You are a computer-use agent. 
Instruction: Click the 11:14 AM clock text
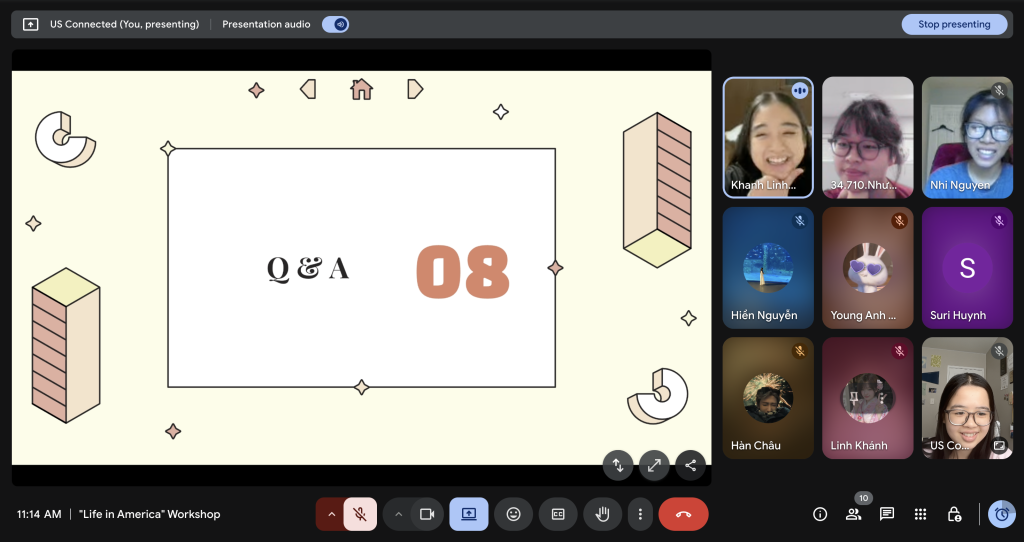pyautogui.click(x=39, y=514)
